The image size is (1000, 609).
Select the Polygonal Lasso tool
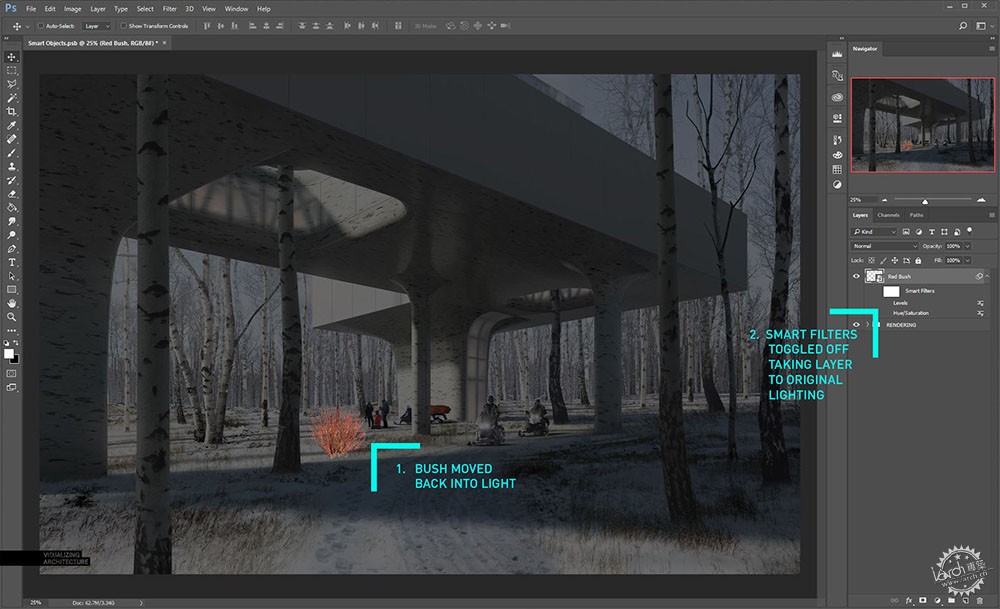[x=11, y=84]
